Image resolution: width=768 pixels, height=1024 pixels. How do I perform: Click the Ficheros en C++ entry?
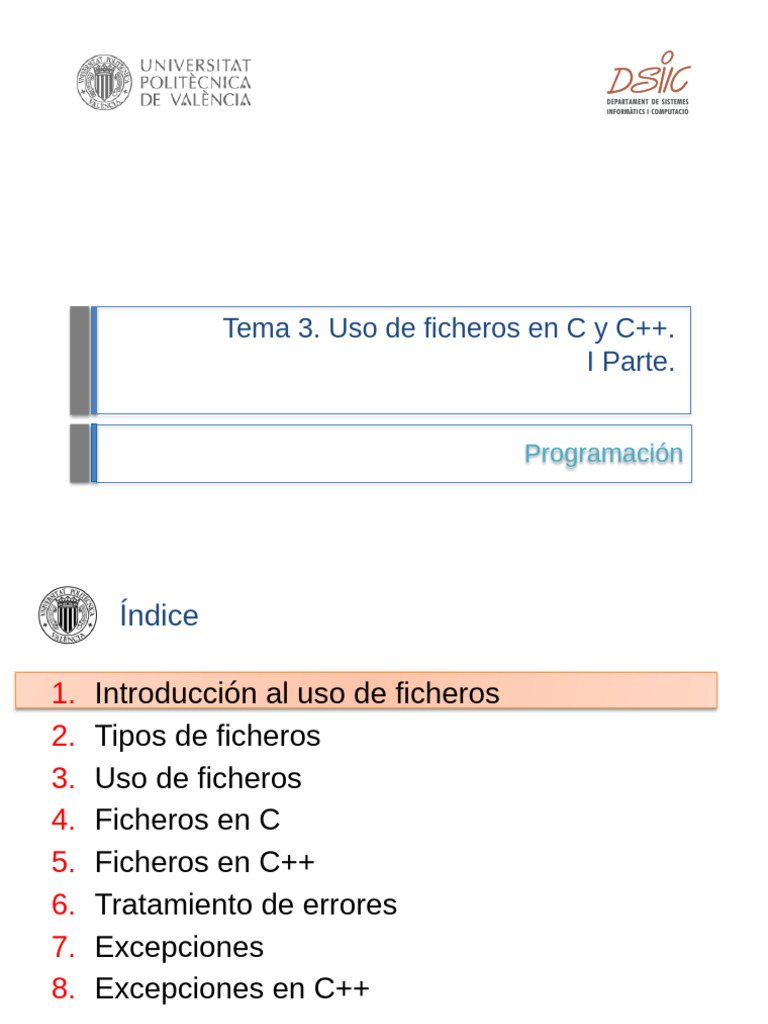[x=204, y=862]
